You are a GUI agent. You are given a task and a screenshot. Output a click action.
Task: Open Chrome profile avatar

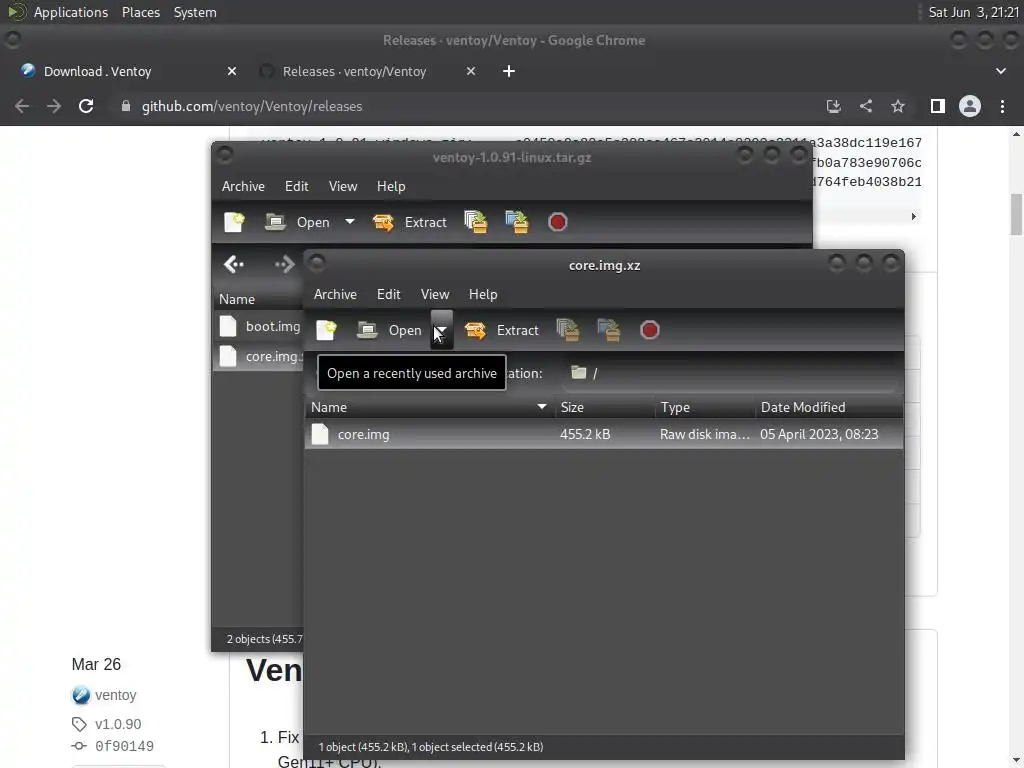tap(970, 106)
